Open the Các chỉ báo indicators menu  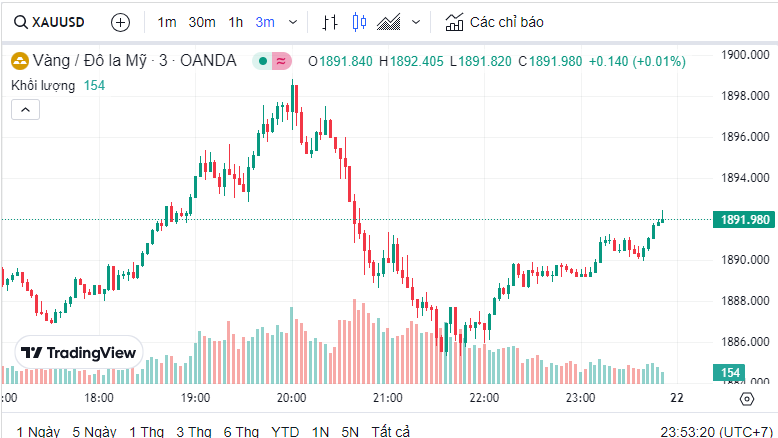click(x=494, y=21)
